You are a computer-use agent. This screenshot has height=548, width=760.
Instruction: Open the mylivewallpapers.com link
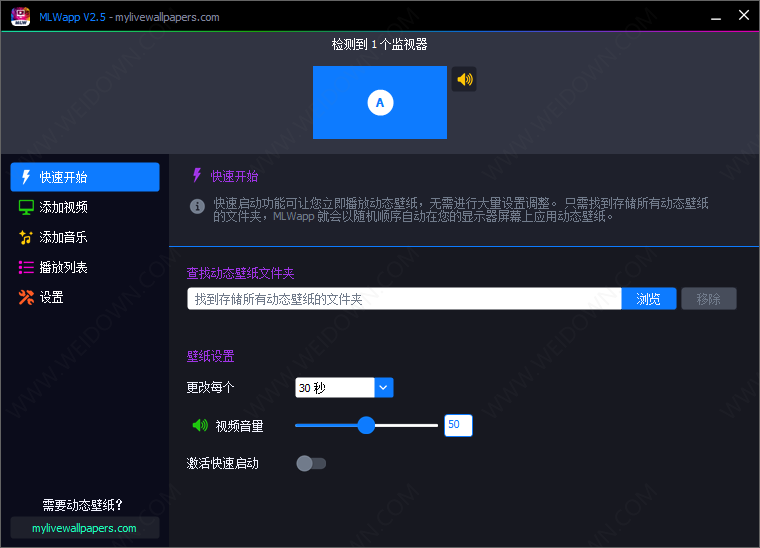click(x=84, y=528)
